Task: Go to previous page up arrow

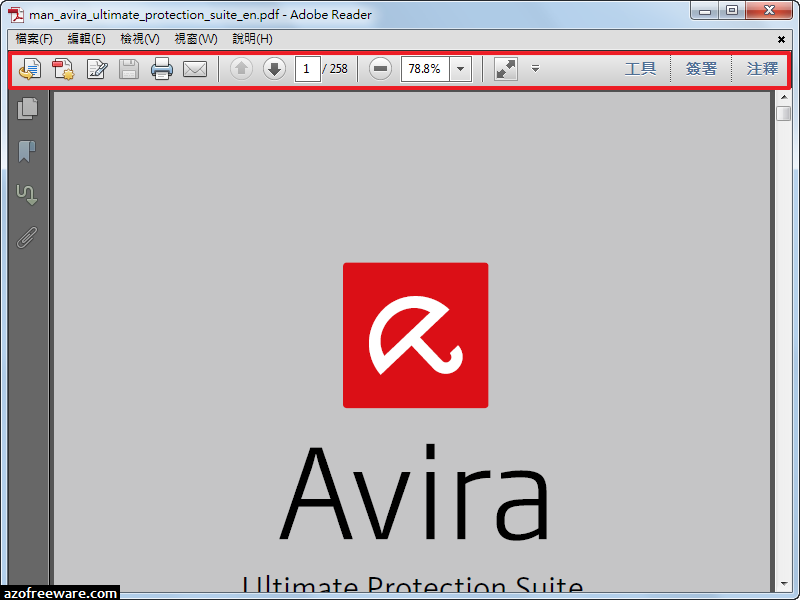Action: pyautogui.click(x=241, y=68)
